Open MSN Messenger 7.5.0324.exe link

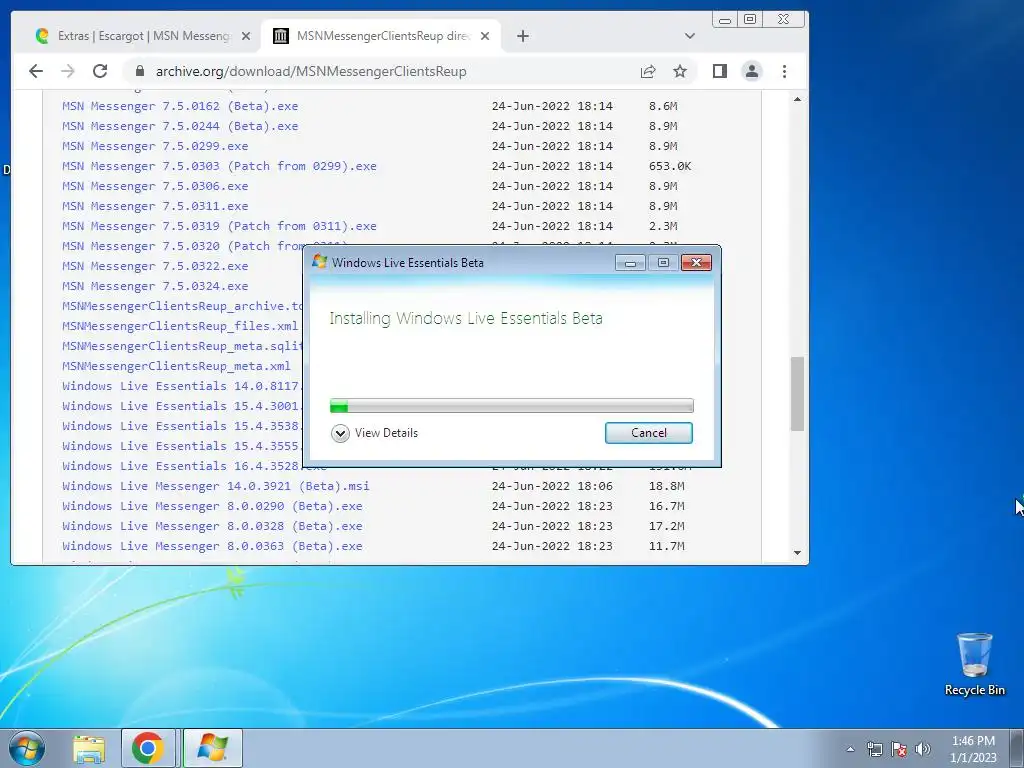(155, 286)
